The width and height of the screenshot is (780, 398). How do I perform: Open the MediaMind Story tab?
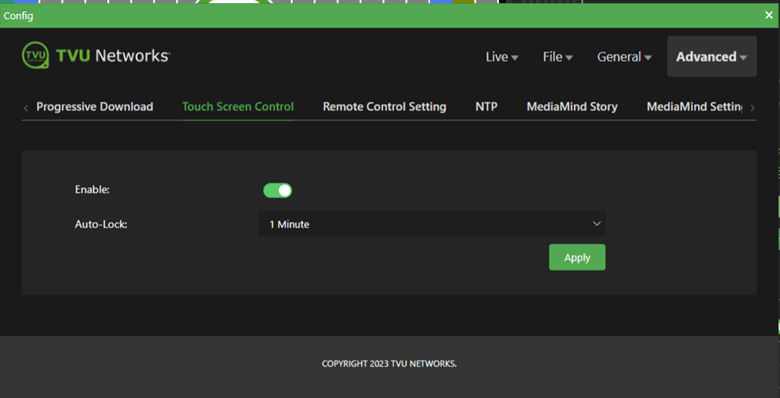coord(572,107)
